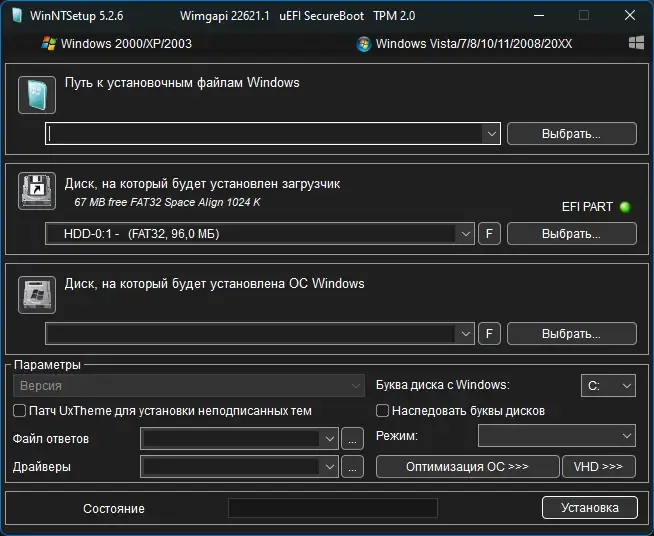Expand the Windows installation drive dropdown
Screen dimensions: 654x536
[465, 334]
